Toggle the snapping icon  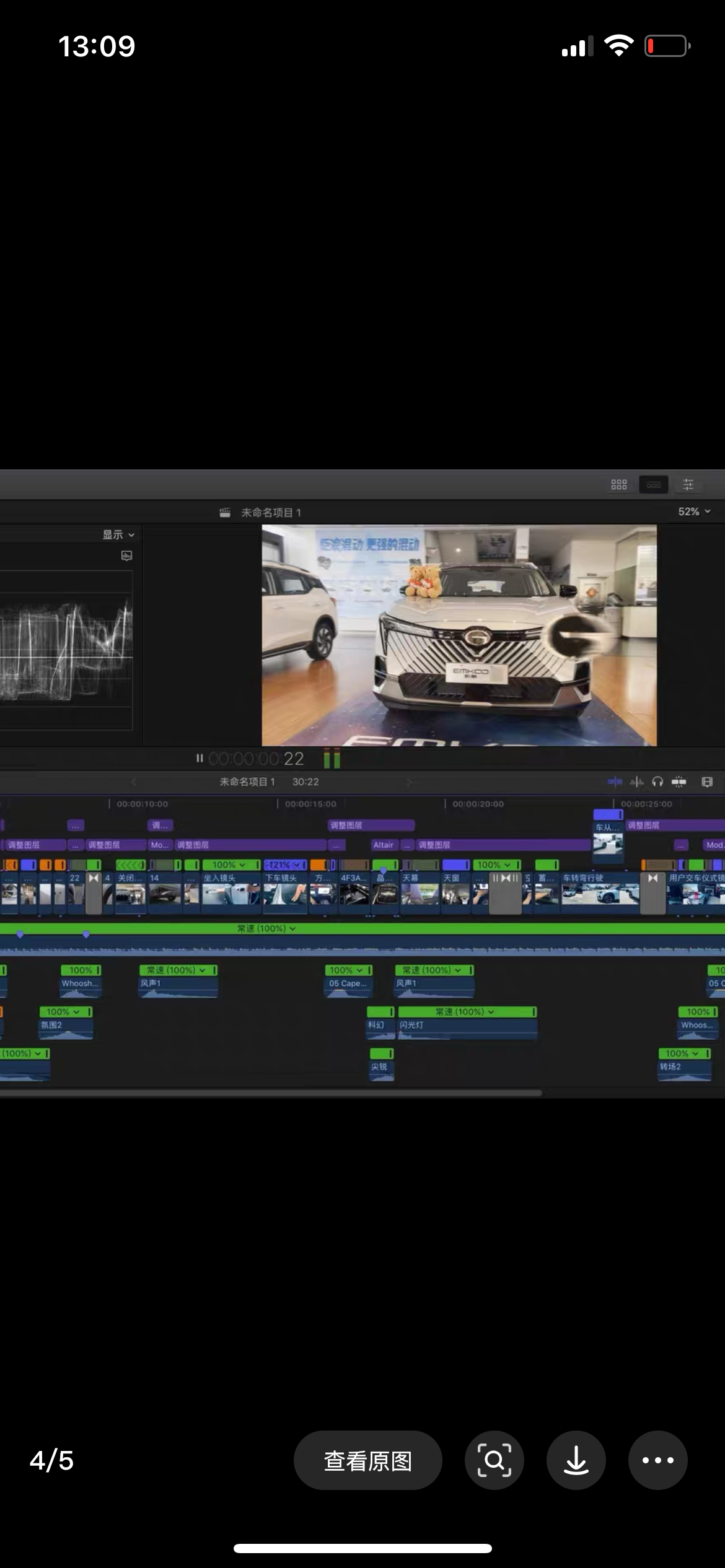[679, 782]
